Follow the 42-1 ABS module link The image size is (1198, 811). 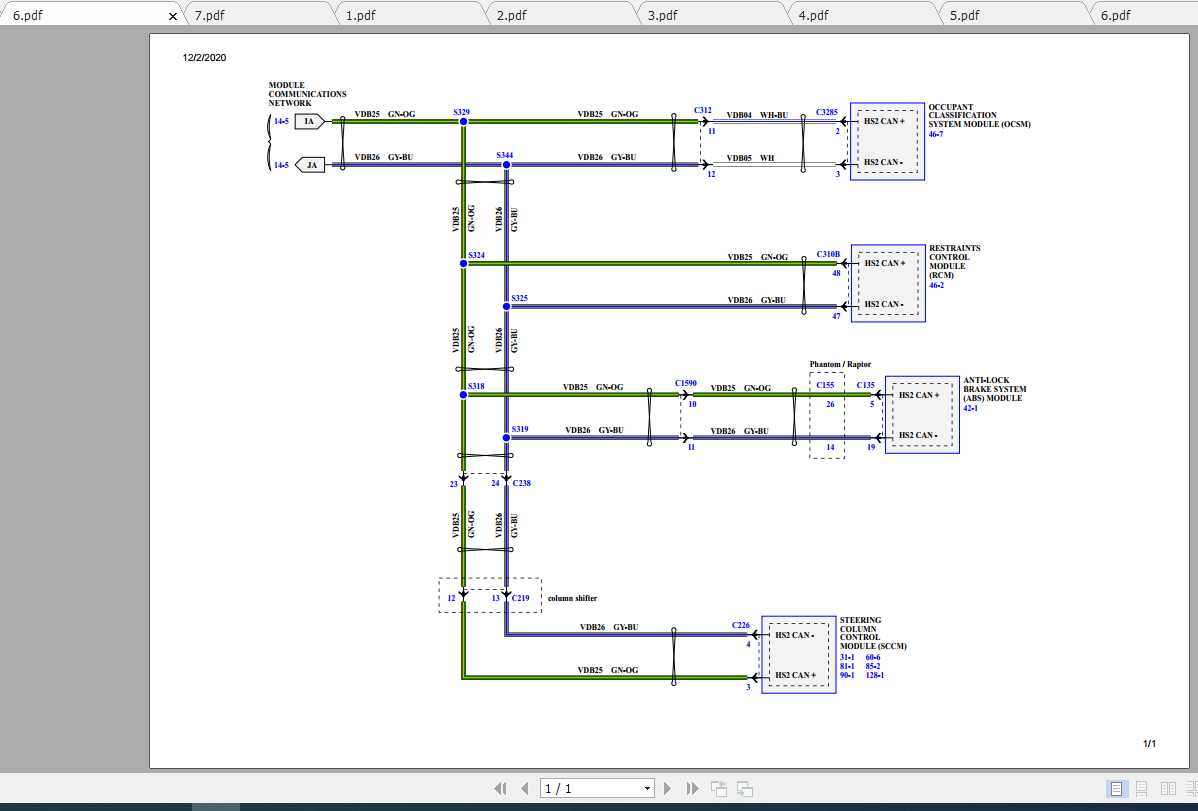pyautogui.click(x=970, y=408)
